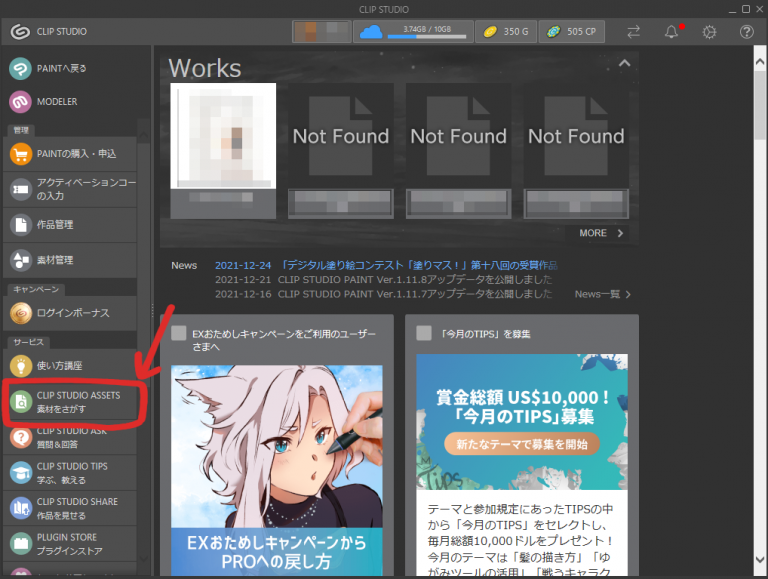Open settings gear icon
Viewport: 768px width, 579px height.
click(709, 32)
